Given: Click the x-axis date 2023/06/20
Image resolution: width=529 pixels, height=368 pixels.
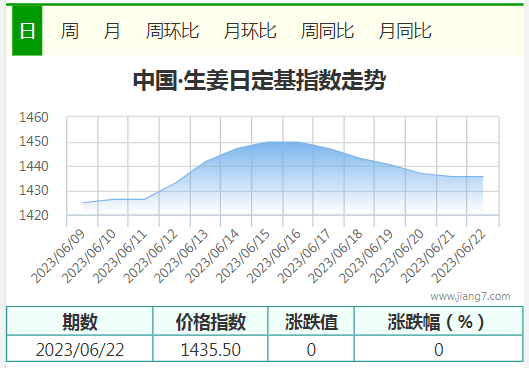Looking at the screenshot, I should point(397,256).
